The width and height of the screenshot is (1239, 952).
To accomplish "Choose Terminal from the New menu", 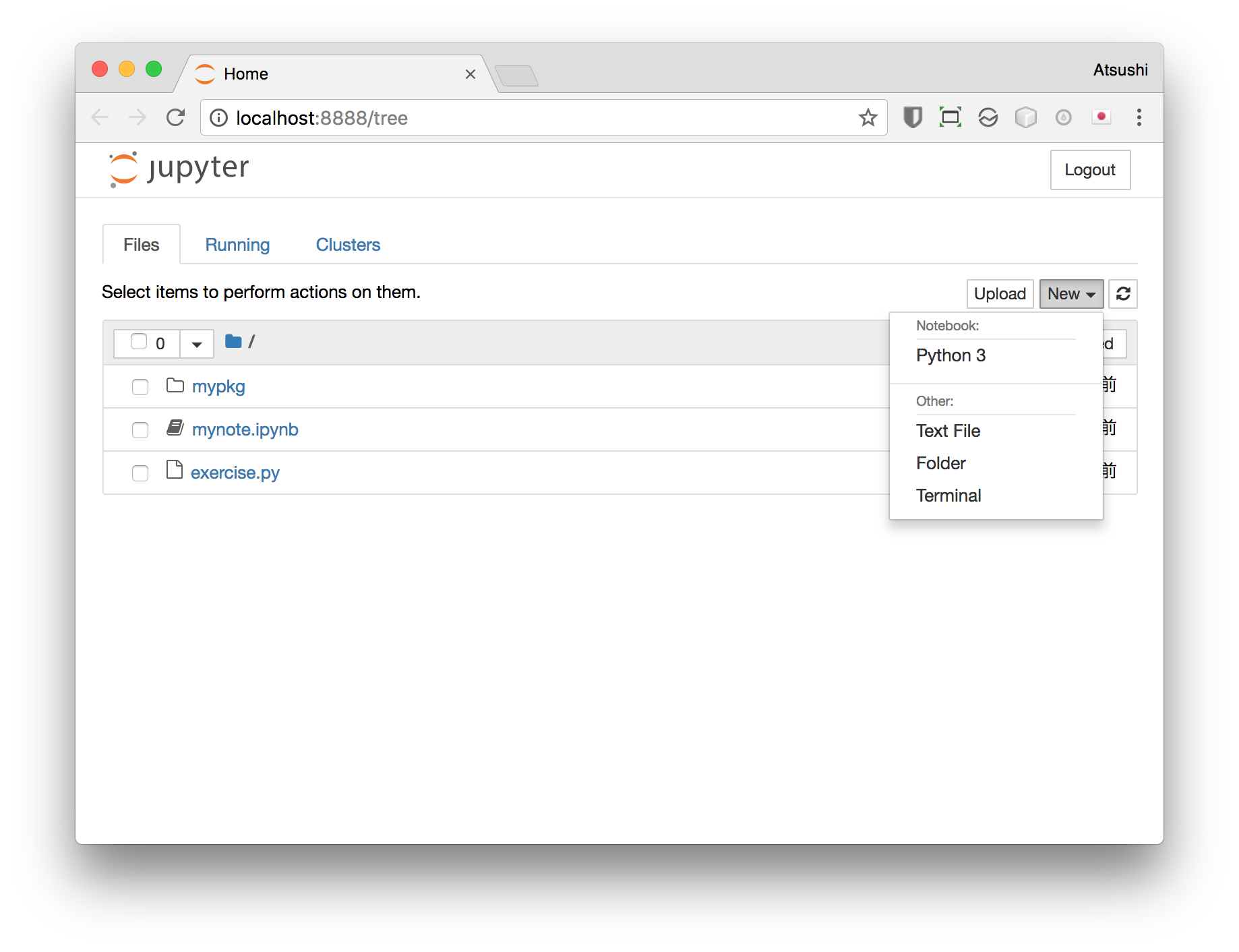I will pos(948,495).
